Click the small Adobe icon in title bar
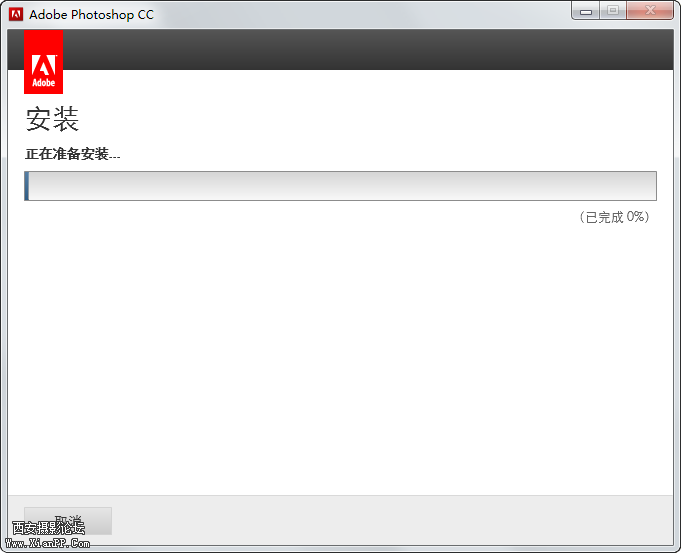The width and height of the screenshot is (681, 553). click(16, 14)
